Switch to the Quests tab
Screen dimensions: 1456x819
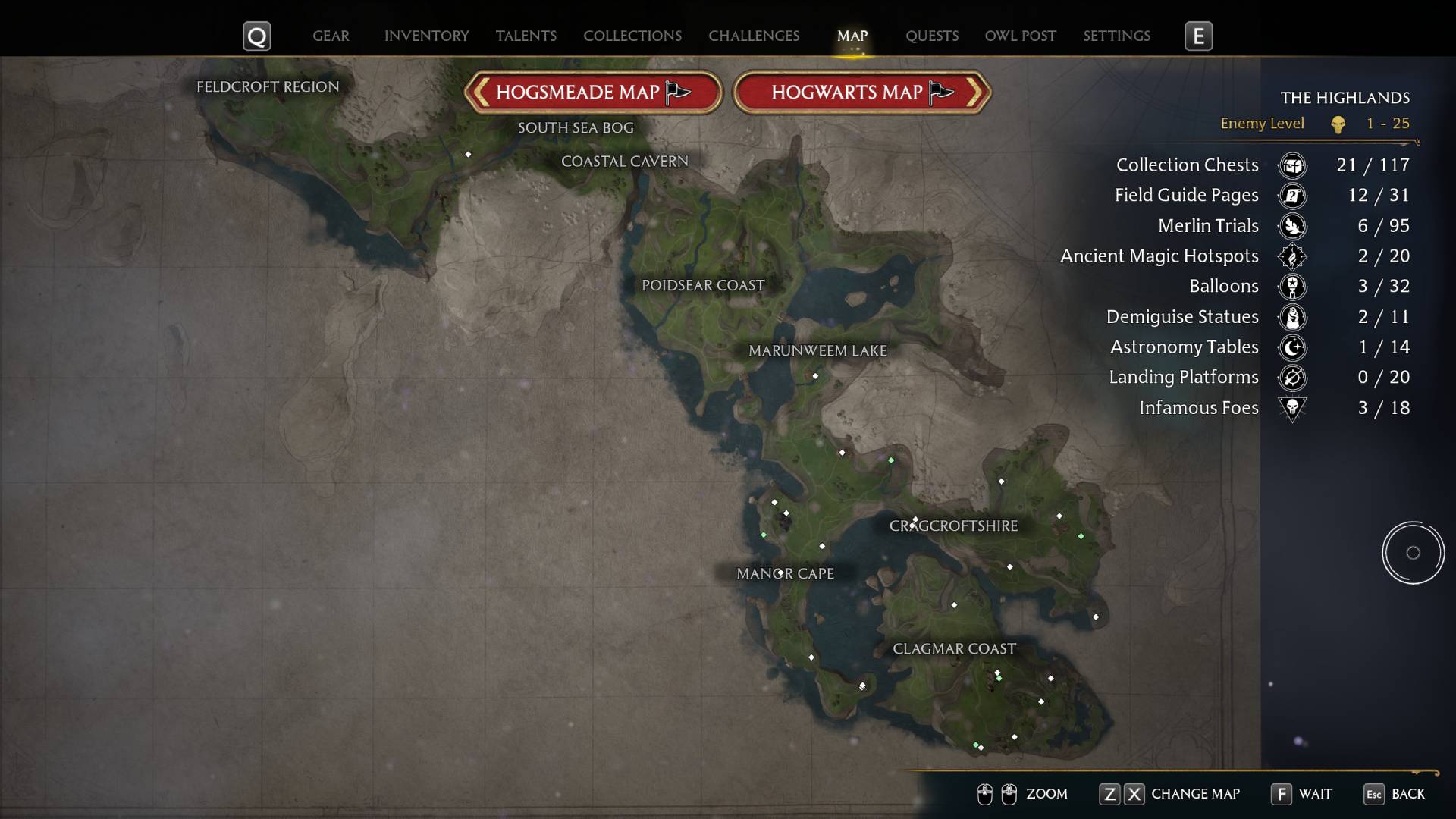tap(931, 36)
